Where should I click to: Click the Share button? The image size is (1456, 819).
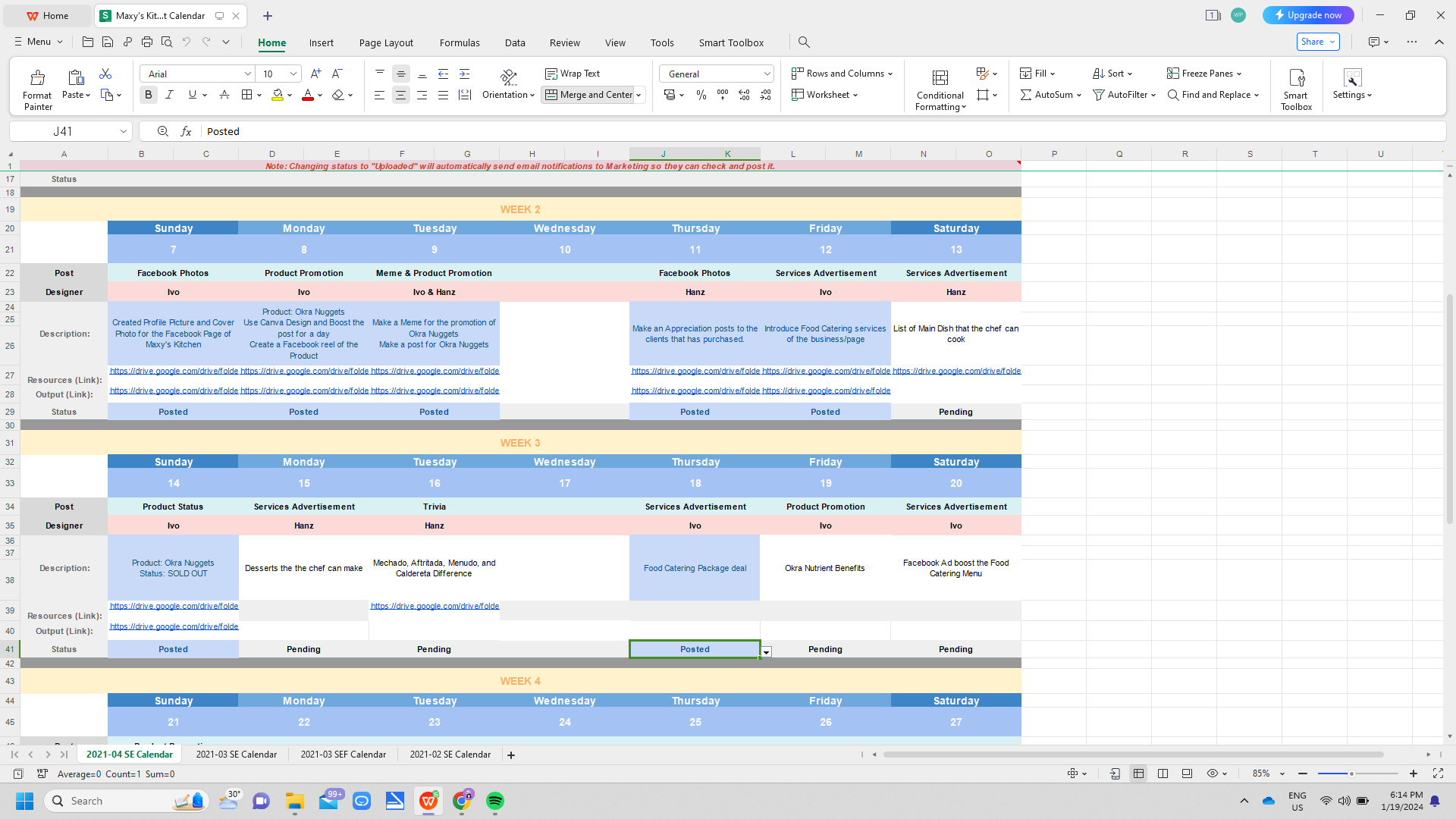(x=1318, y=42)
